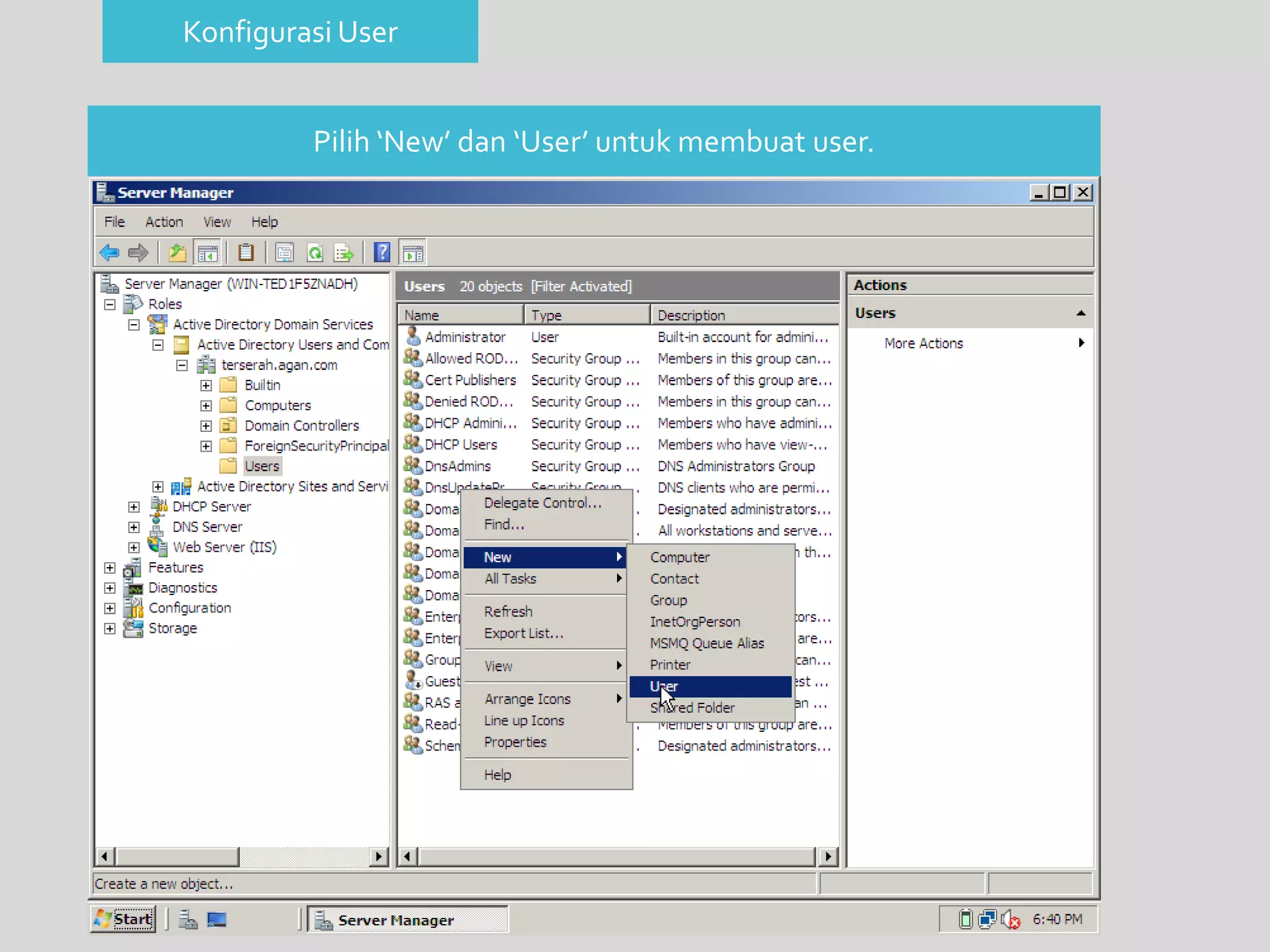Choose Computer from the New submenu

[711, 557]
